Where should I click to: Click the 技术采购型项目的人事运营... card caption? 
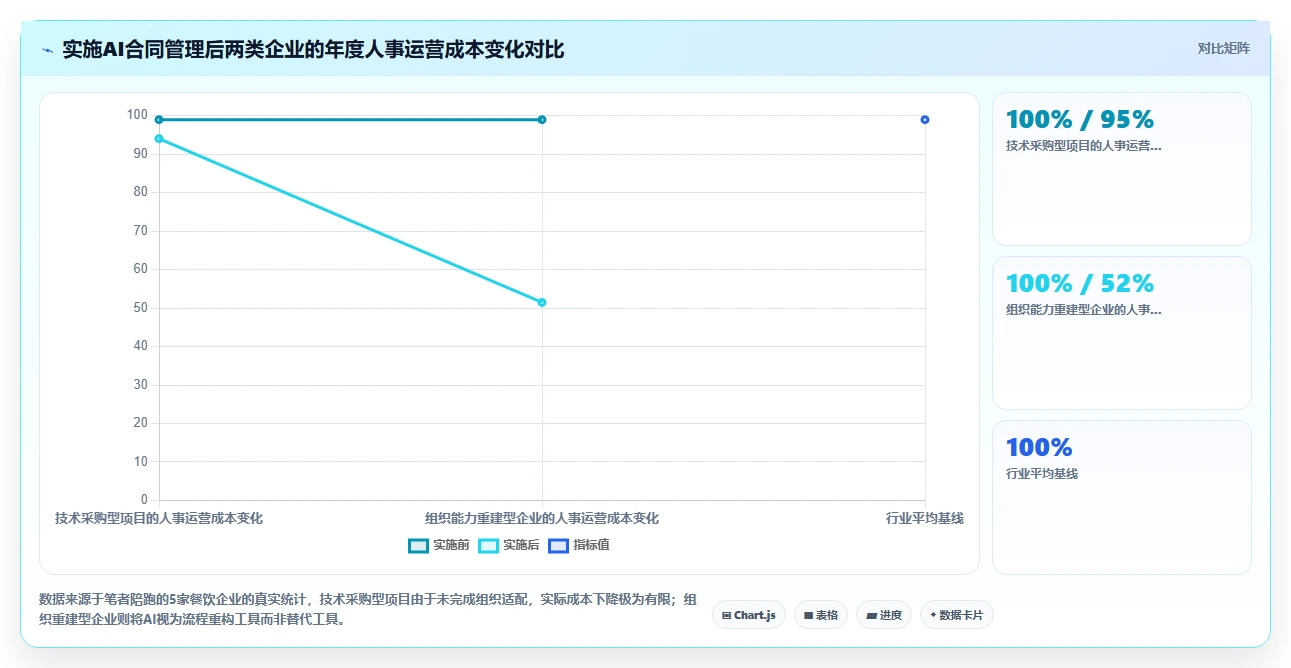pos(1084,145)
